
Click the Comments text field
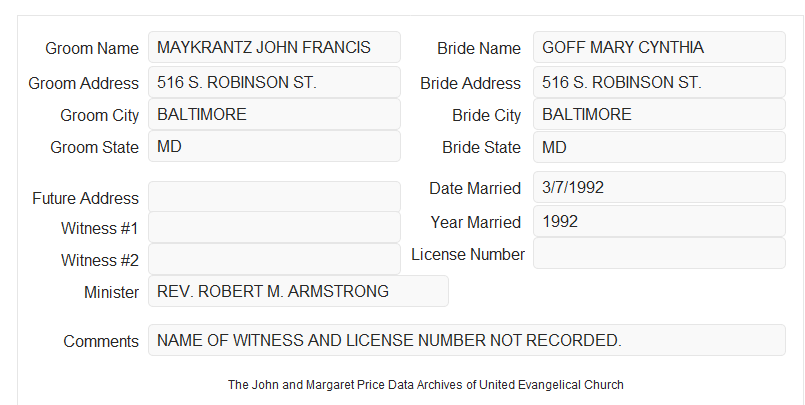tap(467, 340)
